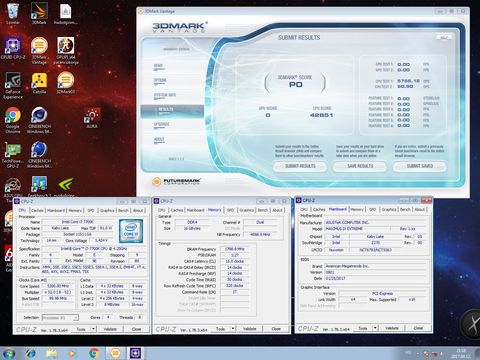Switch to CPU tab in the CPU-Z motherboard window
The image size is (480, 360).
tap(304, 209)
